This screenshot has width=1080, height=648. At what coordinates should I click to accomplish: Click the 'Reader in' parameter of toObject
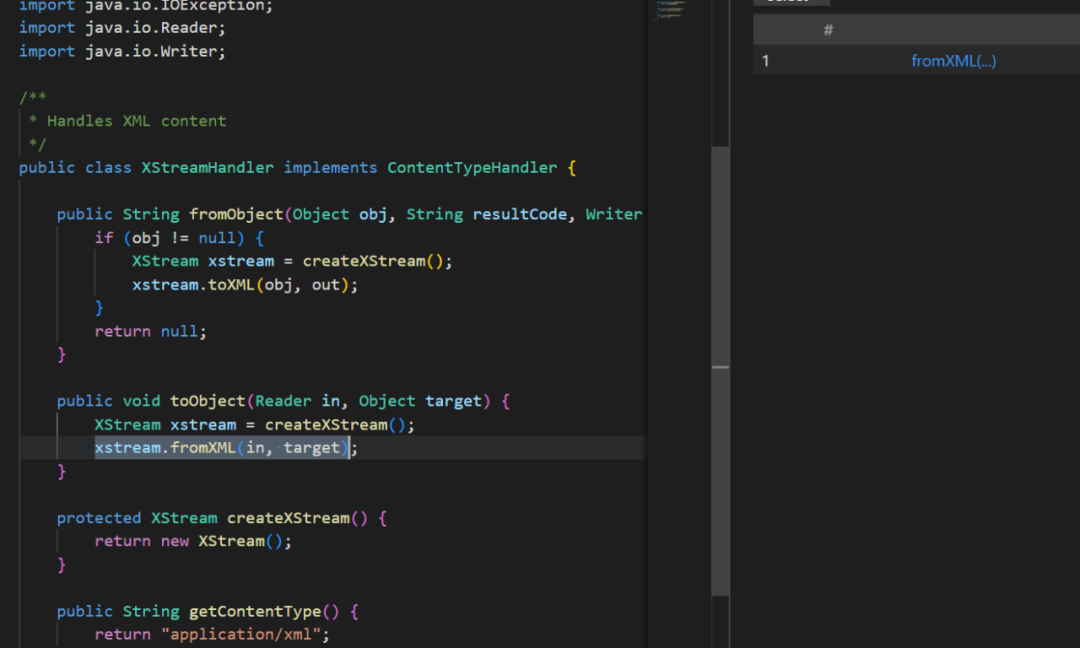pyautogui.click(x=297, y=401)
